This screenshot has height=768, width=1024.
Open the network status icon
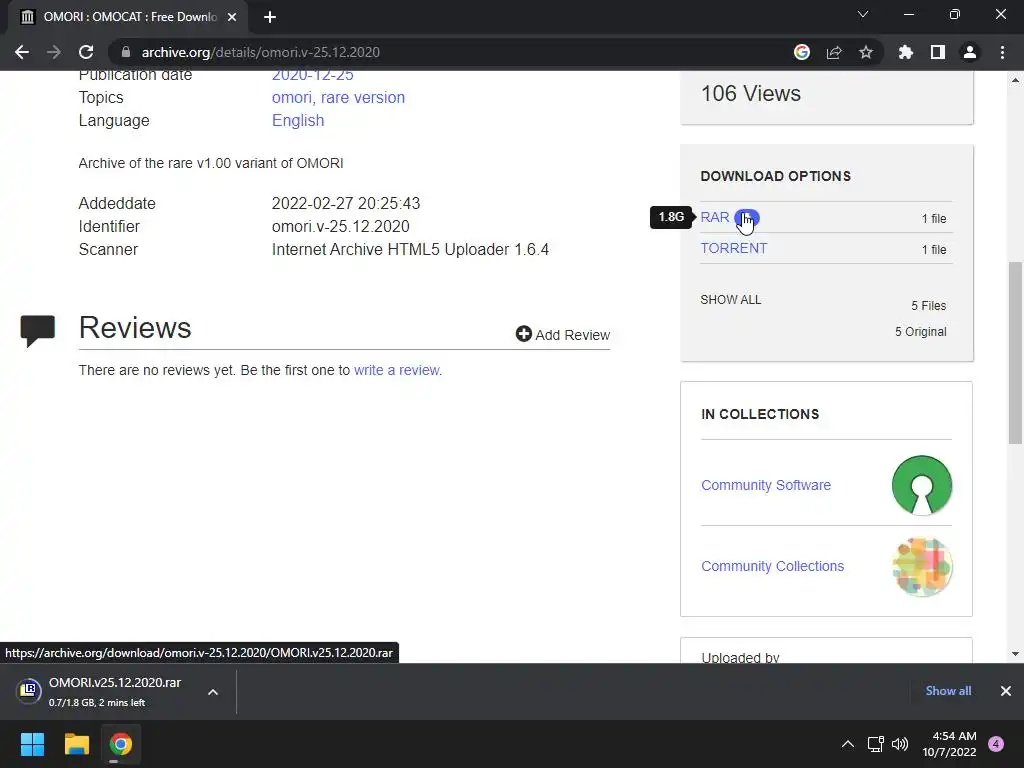[x=875, y=744]
